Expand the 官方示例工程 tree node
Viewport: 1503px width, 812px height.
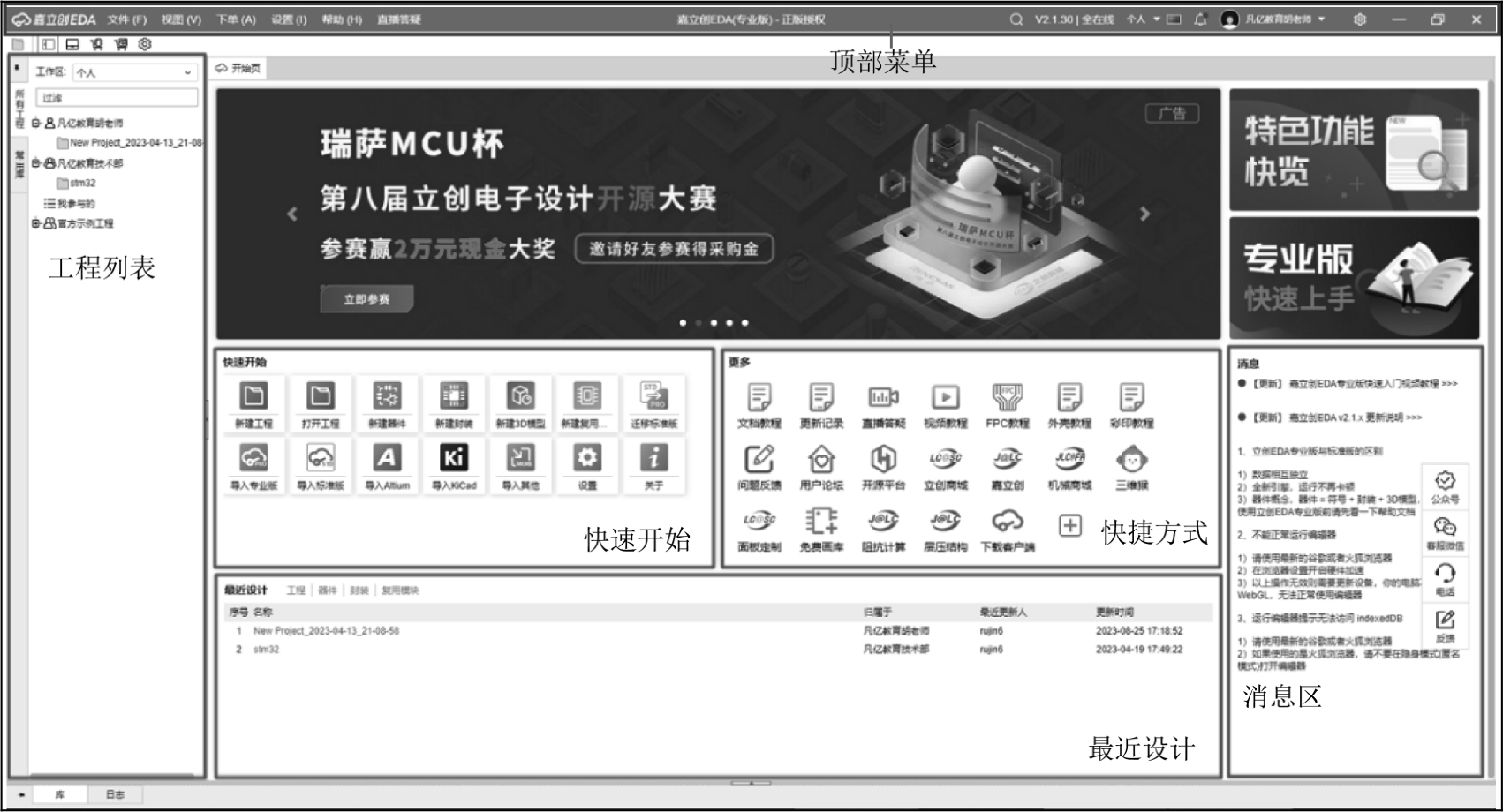(36, 223)
